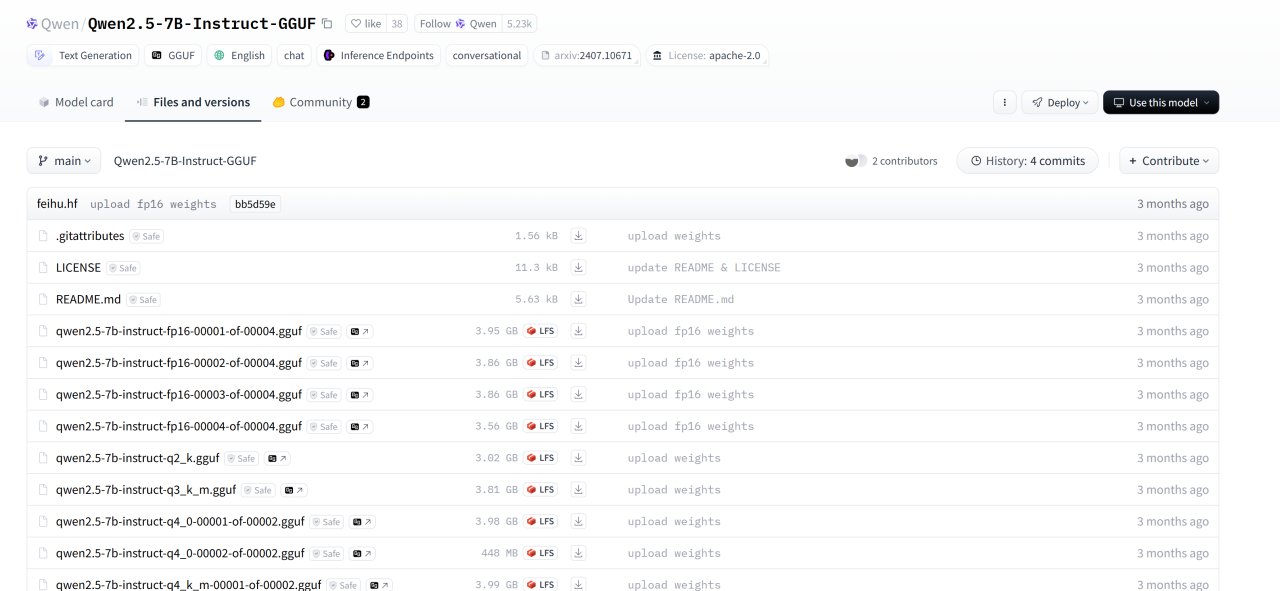
Task: Click the follower count 5.23k
Action: [520, 24]
